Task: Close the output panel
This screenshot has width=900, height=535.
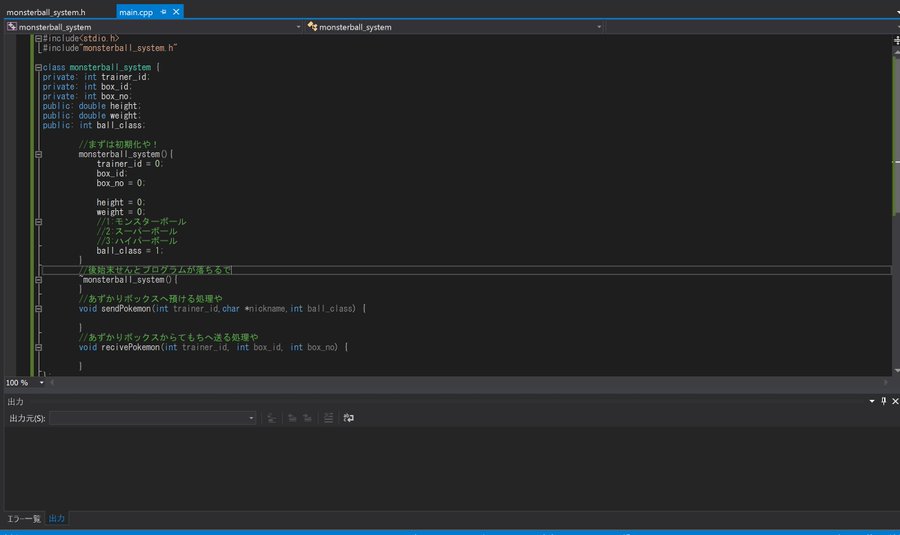Action: [x=894, y=401]
